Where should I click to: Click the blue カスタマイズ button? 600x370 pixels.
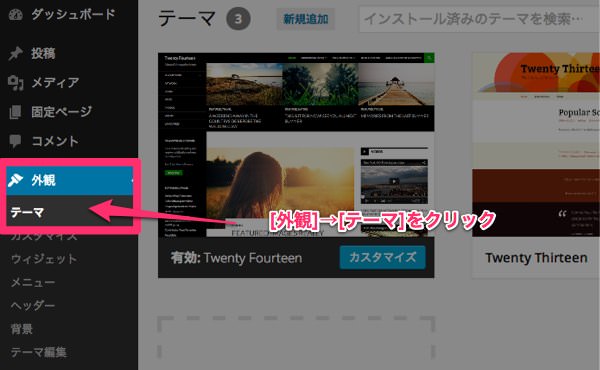pyautogui.click(x=383, y=258)
